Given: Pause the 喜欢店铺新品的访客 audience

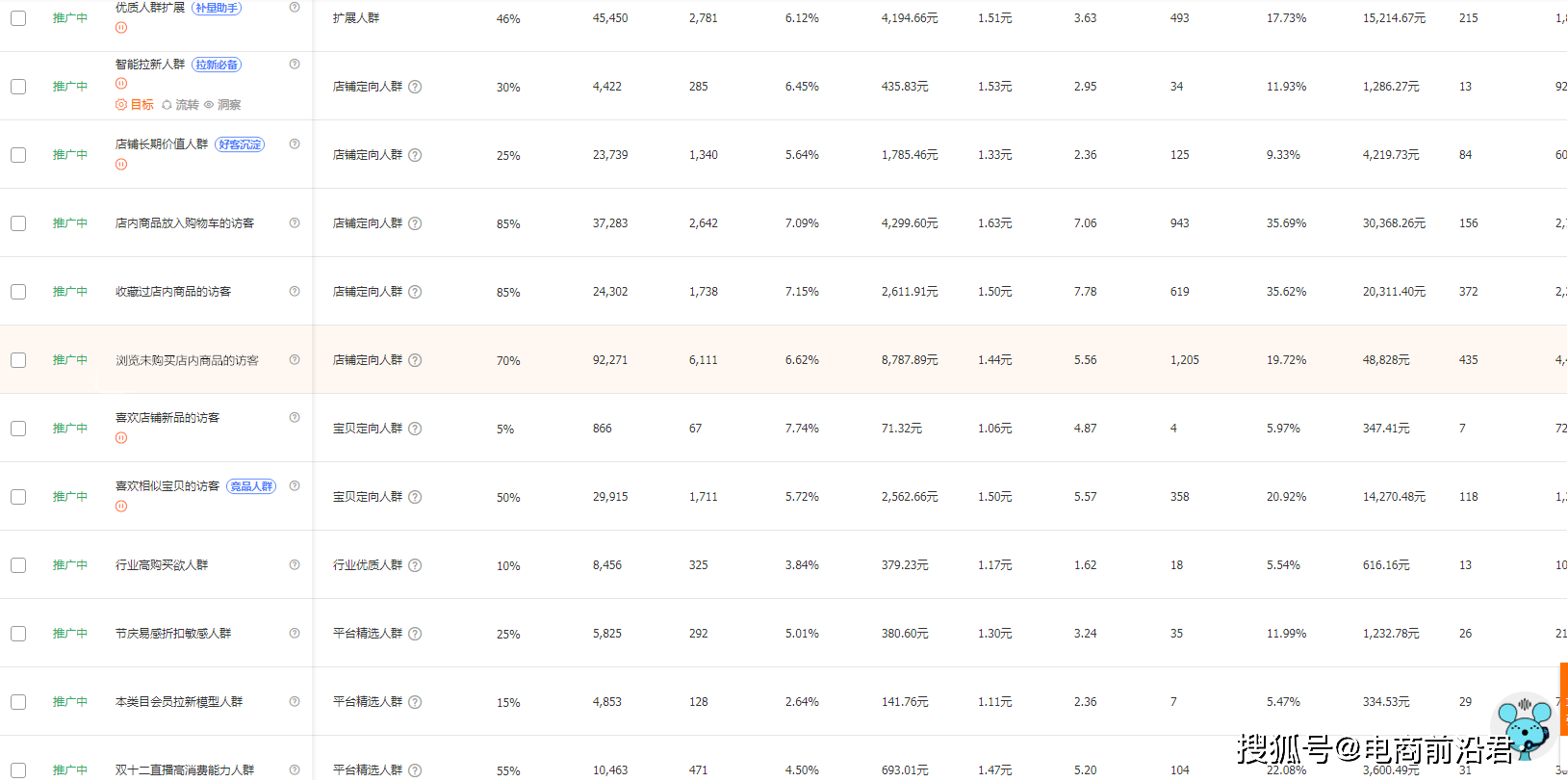Looking at the screenshot, I should (x=121, y=438).
